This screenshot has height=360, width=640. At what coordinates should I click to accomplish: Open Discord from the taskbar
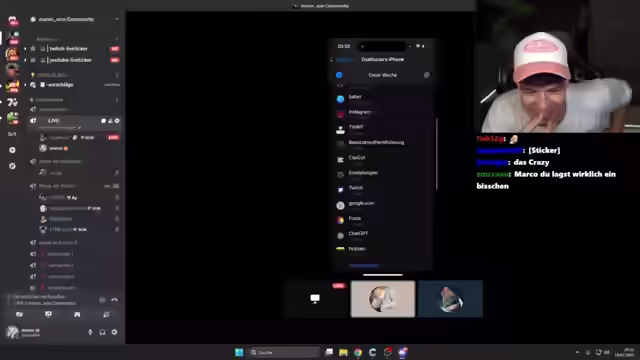point(403,352)
